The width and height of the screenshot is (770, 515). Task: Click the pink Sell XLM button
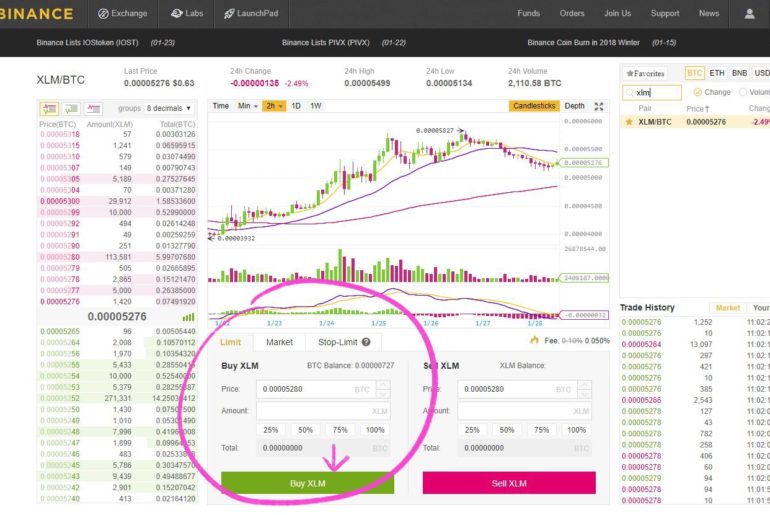tap(509, 484)
